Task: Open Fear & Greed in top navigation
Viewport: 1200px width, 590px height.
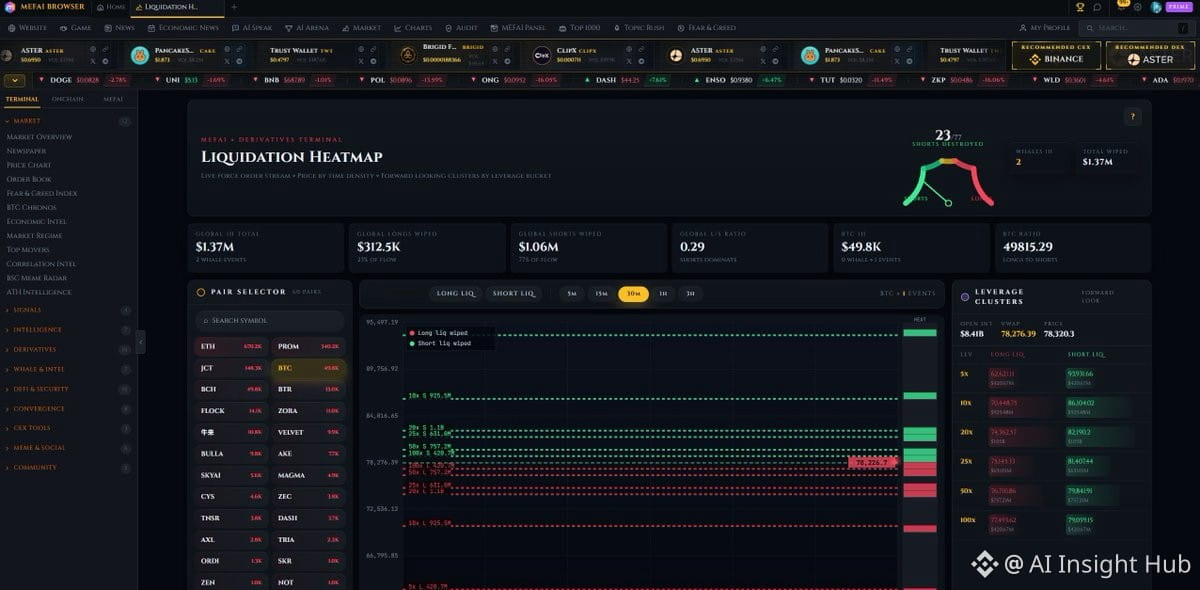Action: (708, 28)
